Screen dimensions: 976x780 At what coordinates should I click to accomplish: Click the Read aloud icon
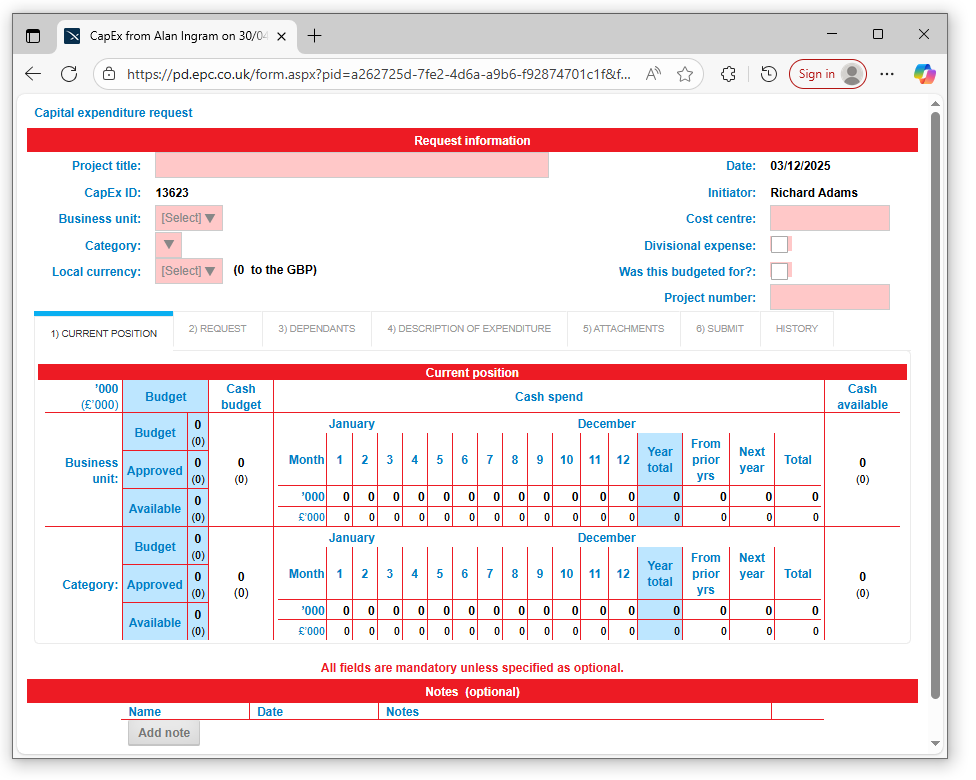[653, 74]
